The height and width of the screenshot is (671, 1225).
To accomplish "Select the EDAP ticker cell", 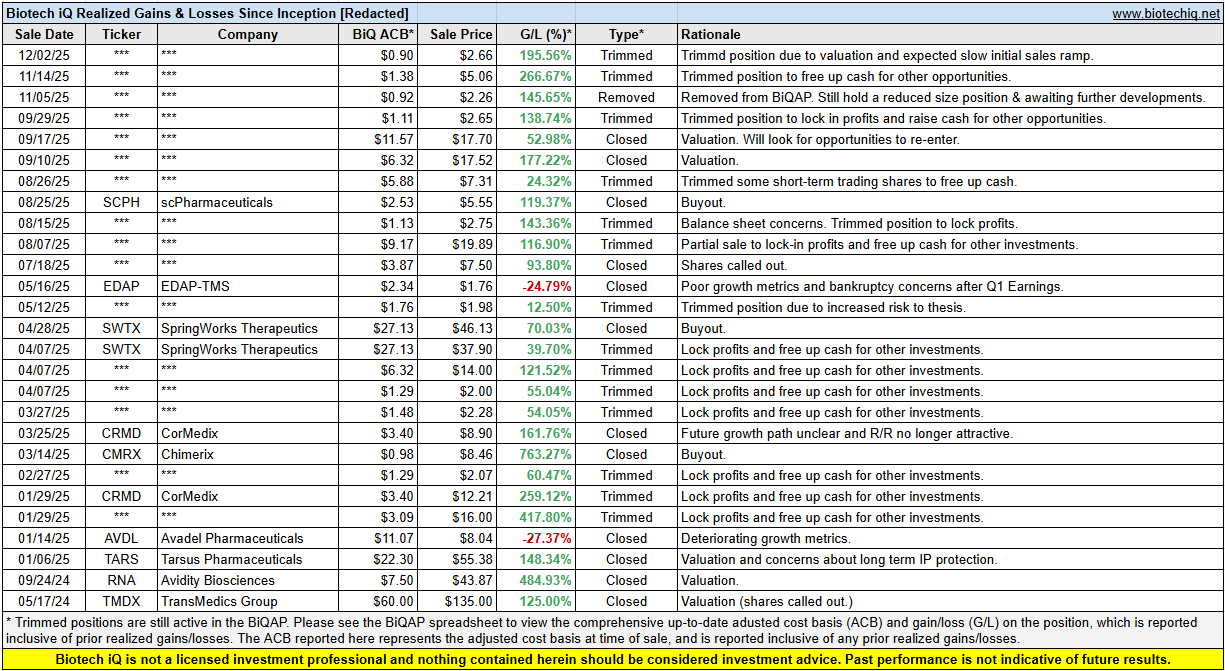I will coord(121,286).
